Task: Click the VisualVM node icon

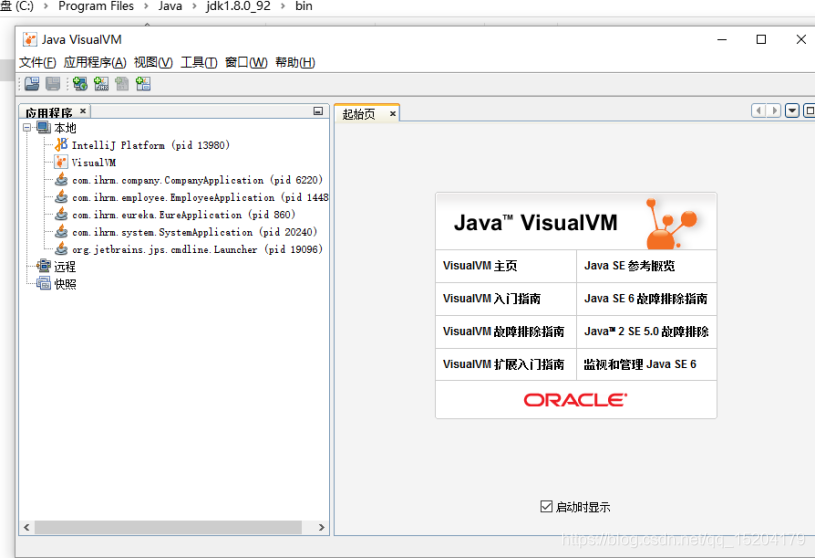Action: pyautogui.click(x=61, y=162)
